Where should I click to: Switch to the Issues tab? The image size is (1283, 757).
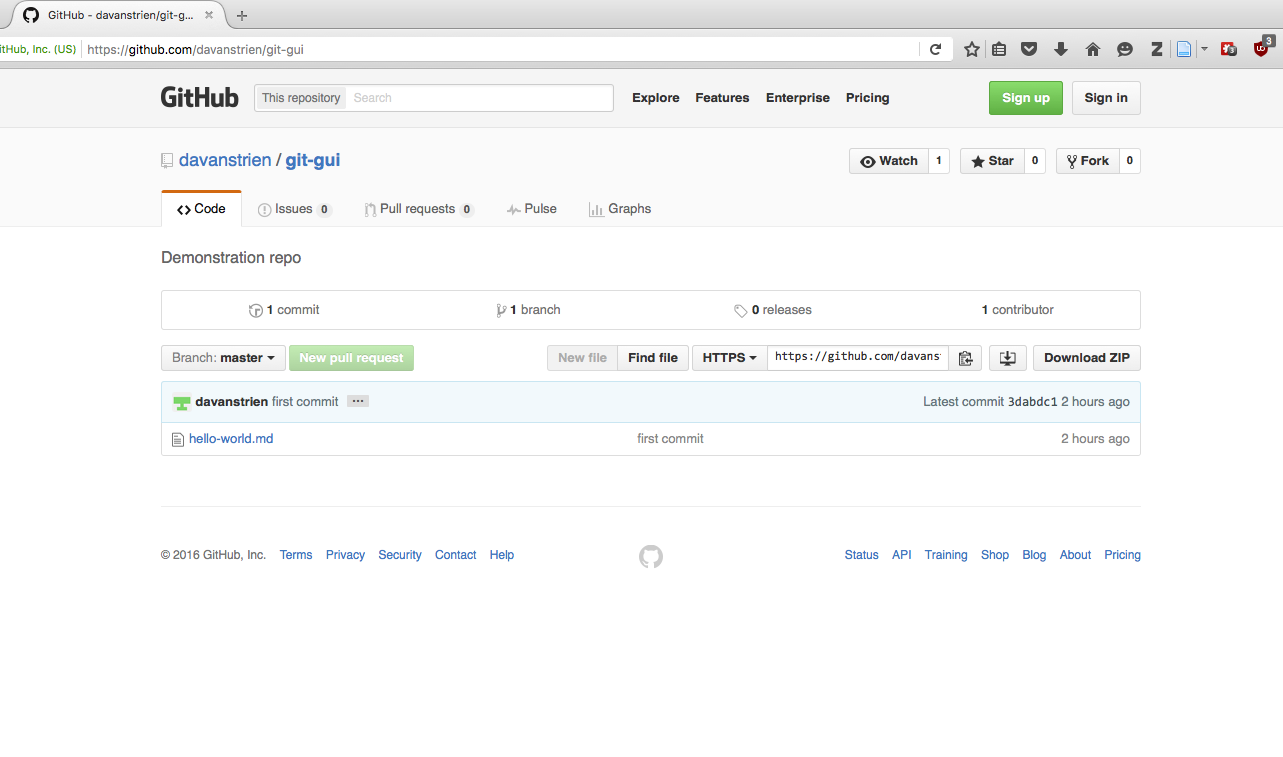[x=293, y=208]
